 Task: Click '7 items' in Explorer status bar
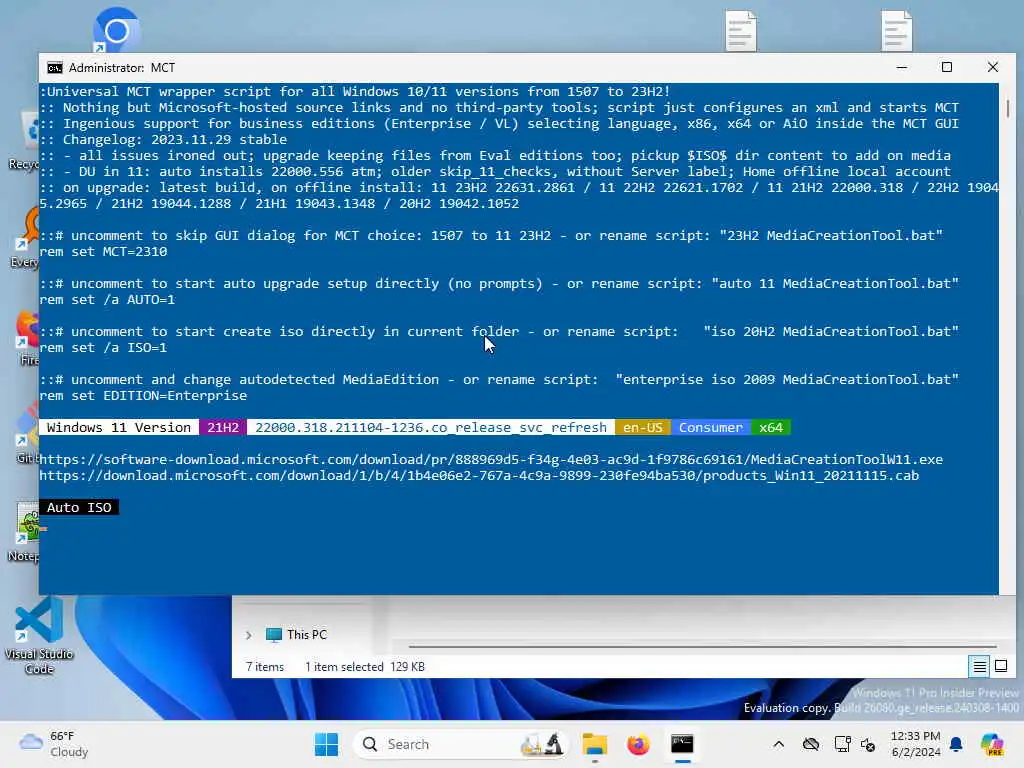pos(264,667)
